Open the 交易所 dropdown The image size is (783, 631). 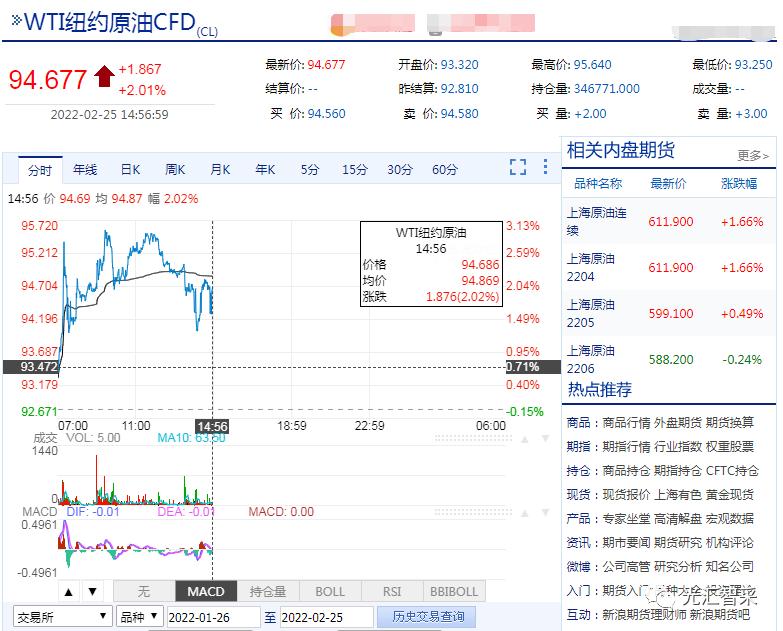pyautogui.click(x=62, y=617)
